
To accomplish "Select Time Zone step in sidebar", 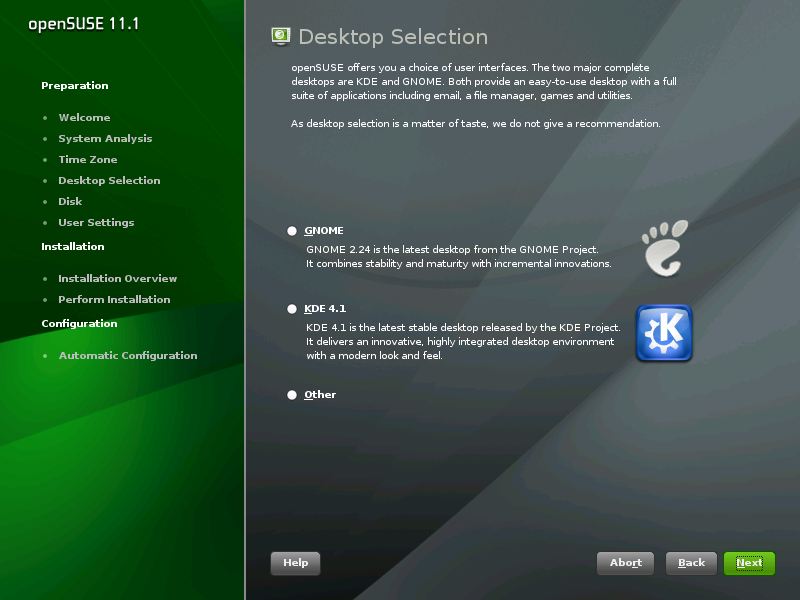I will [87, 160].
